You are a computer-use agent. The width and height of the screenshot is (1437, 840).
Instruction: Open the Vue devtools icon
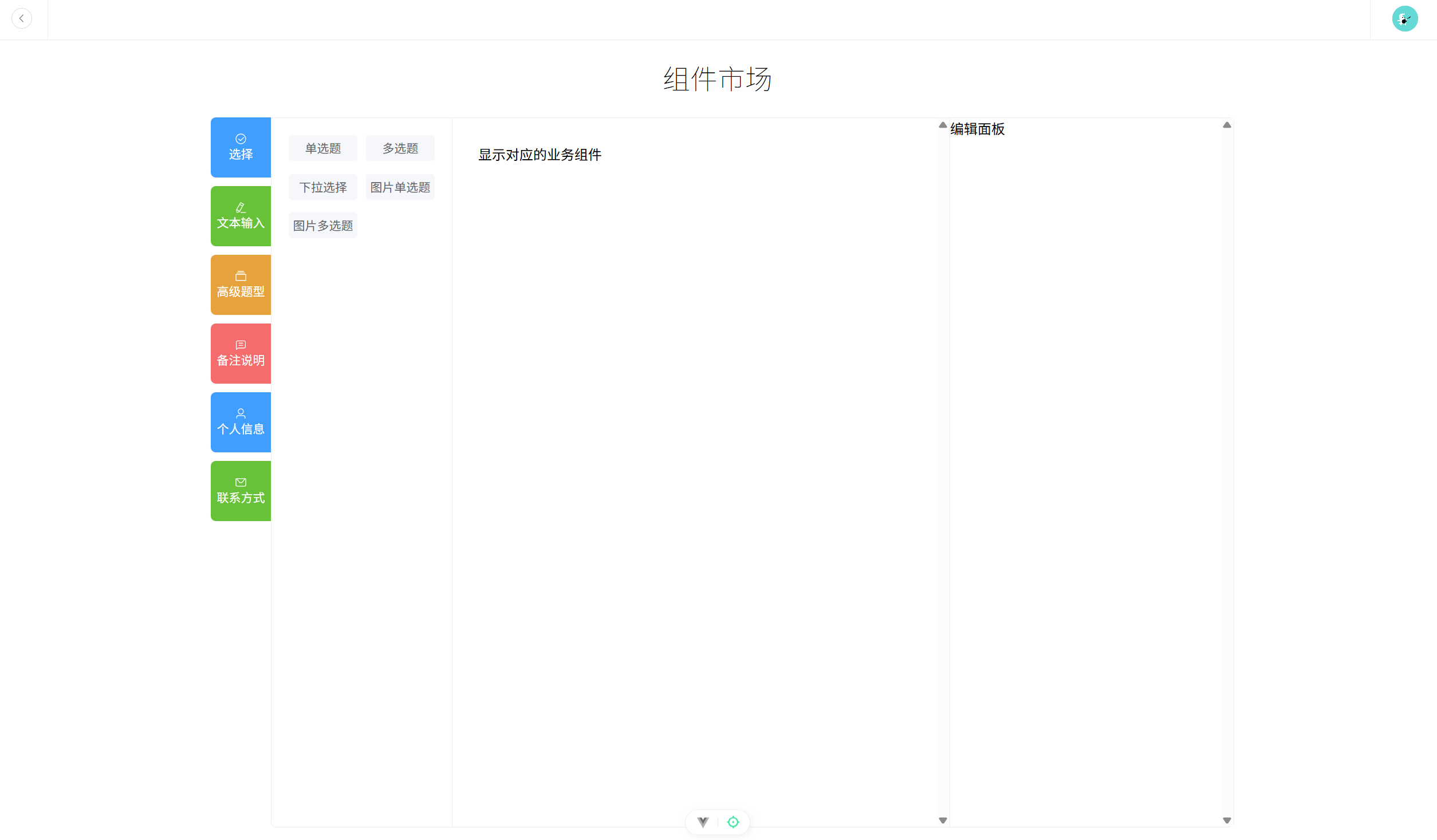coord(703,822)
